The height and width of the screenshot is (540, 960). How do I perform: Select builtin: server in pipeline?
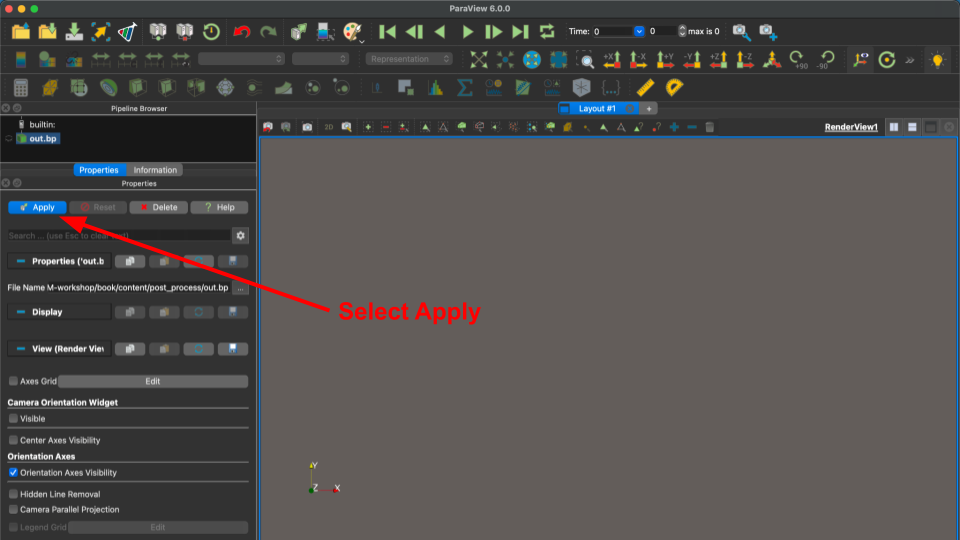[x=42, y=124]
